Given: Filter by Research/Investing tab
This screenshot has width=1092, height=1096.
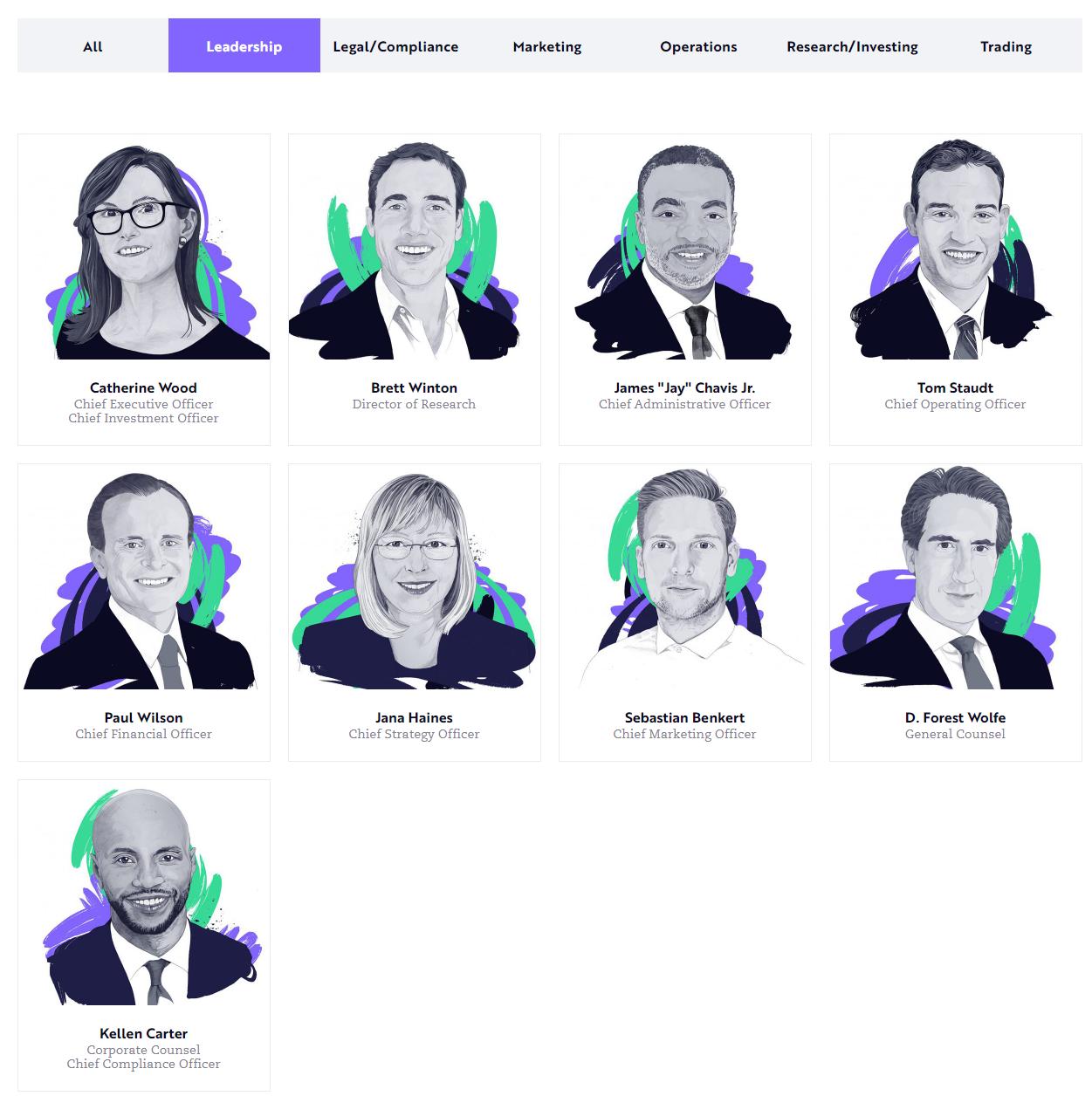Looking at the screenshot, I should (x=852, y=46).
